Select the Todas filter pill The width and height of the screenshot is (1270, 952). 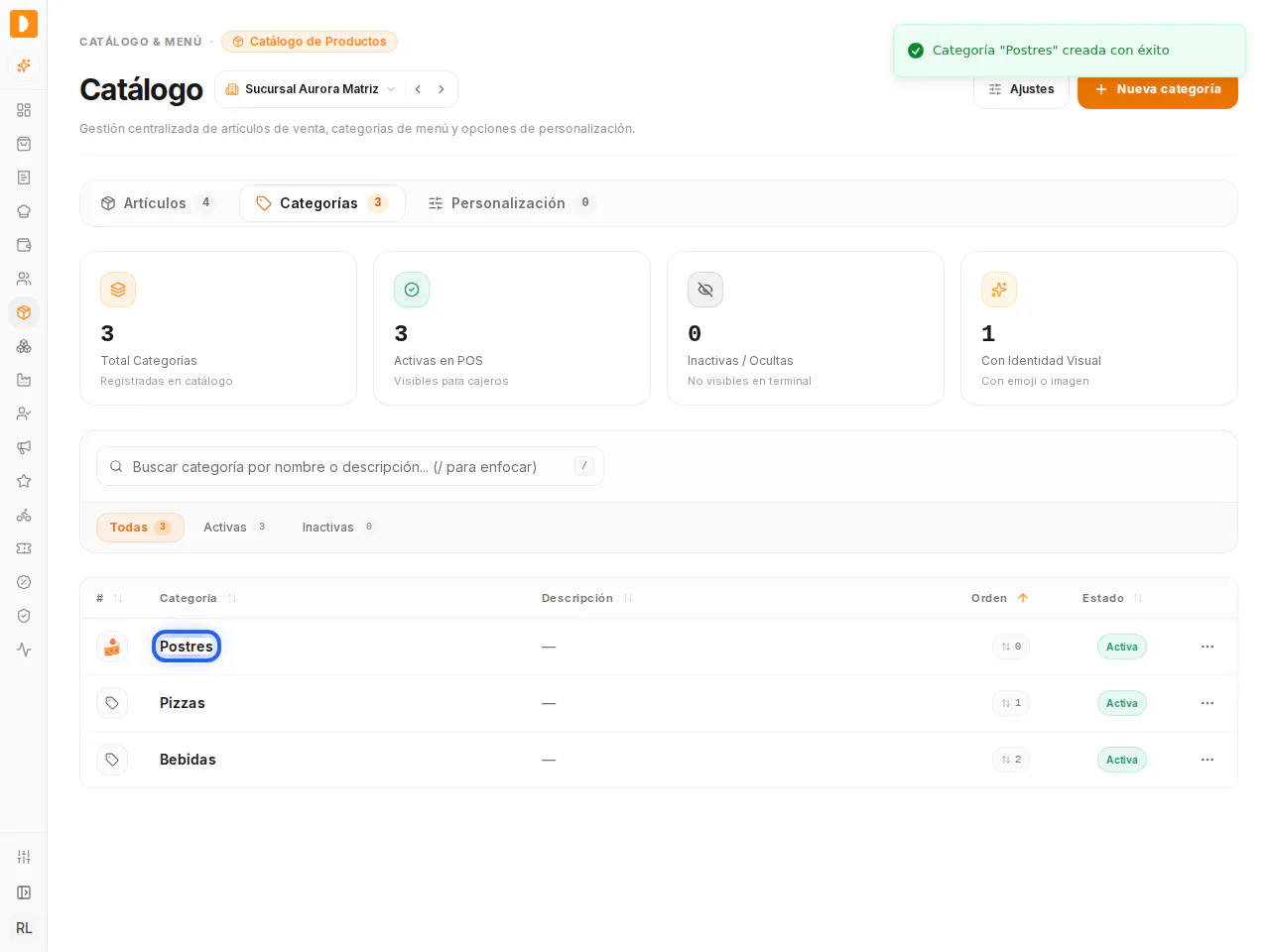tap(140, 528)
